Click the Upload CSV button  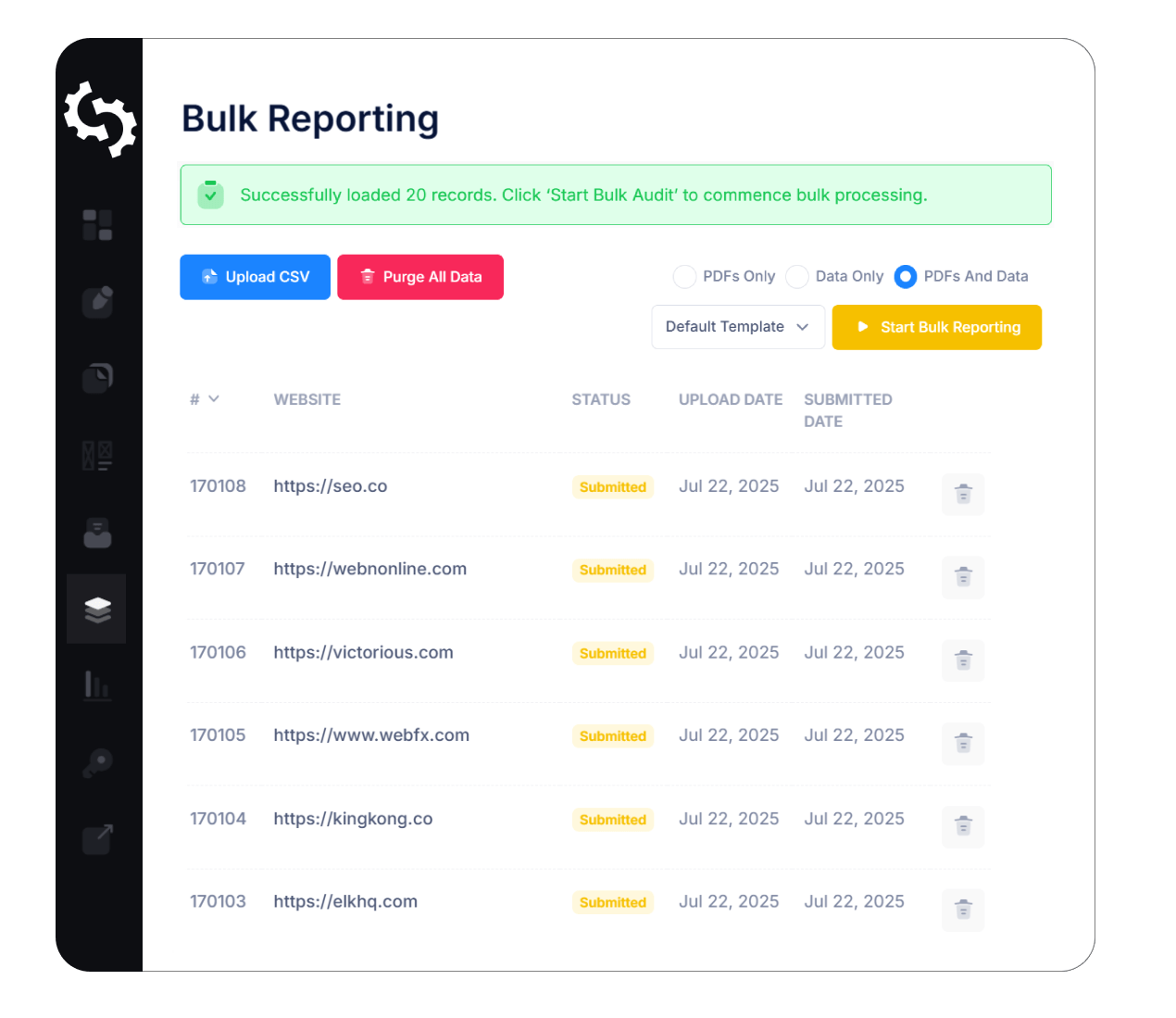pos(255,277)
